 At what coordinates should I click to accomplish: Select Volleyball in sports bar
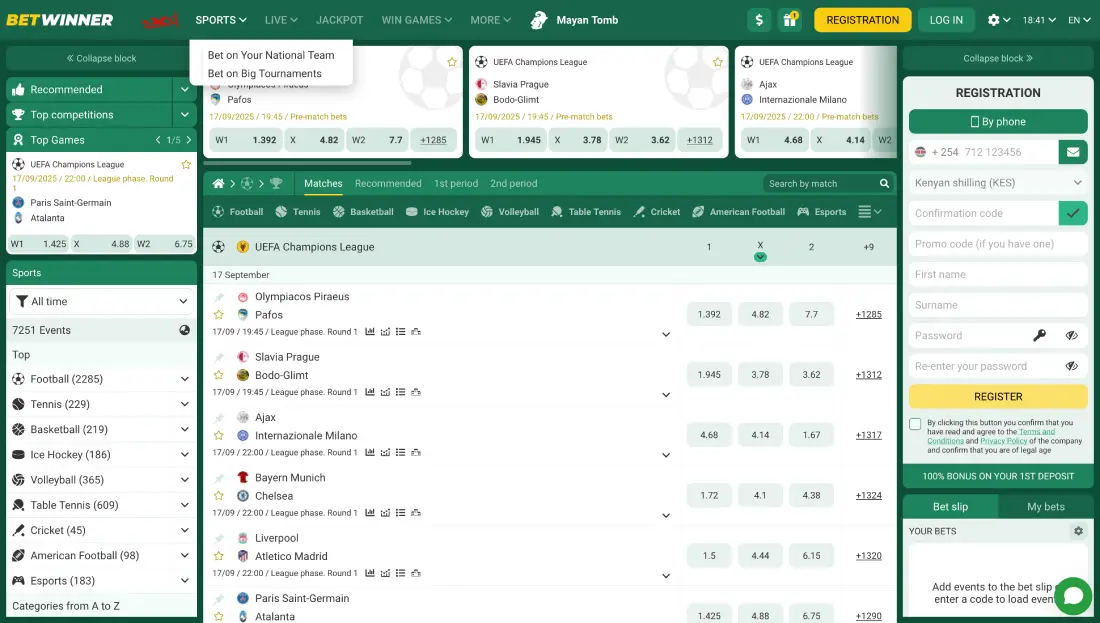(x=510, y=211)
